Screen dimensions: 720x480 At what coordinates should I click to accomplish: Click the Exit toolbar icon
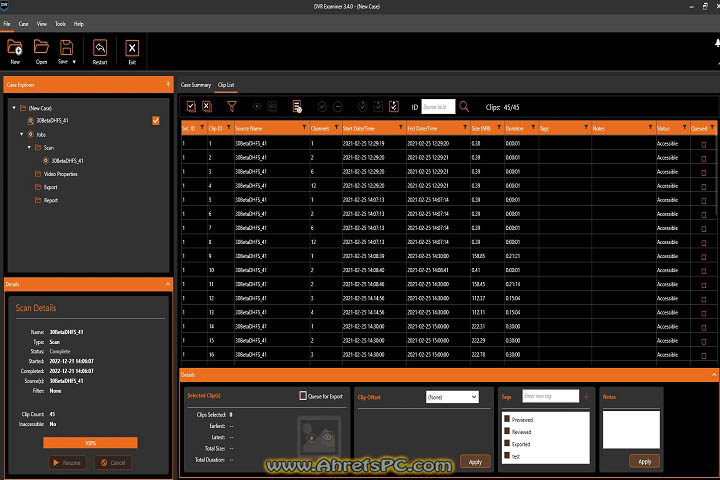(x=132, y=51)
